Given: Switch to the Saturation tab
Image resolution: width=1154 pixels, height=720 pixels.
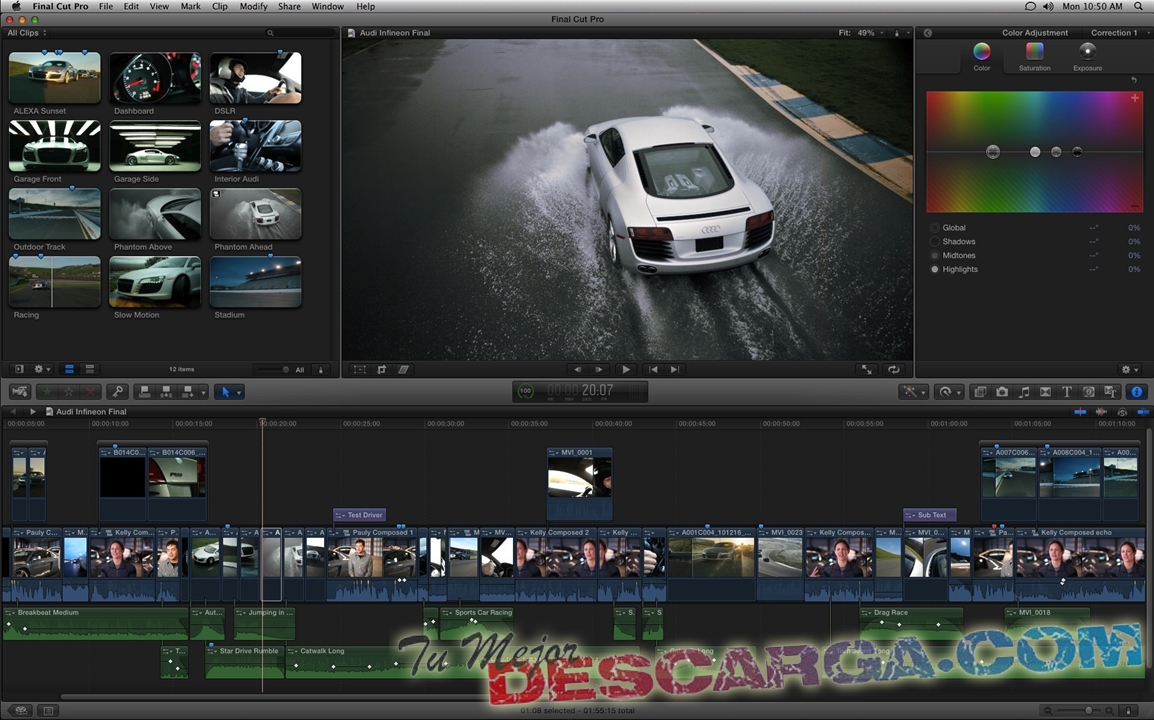Looking at the screenshot, I should [1035, 57].
